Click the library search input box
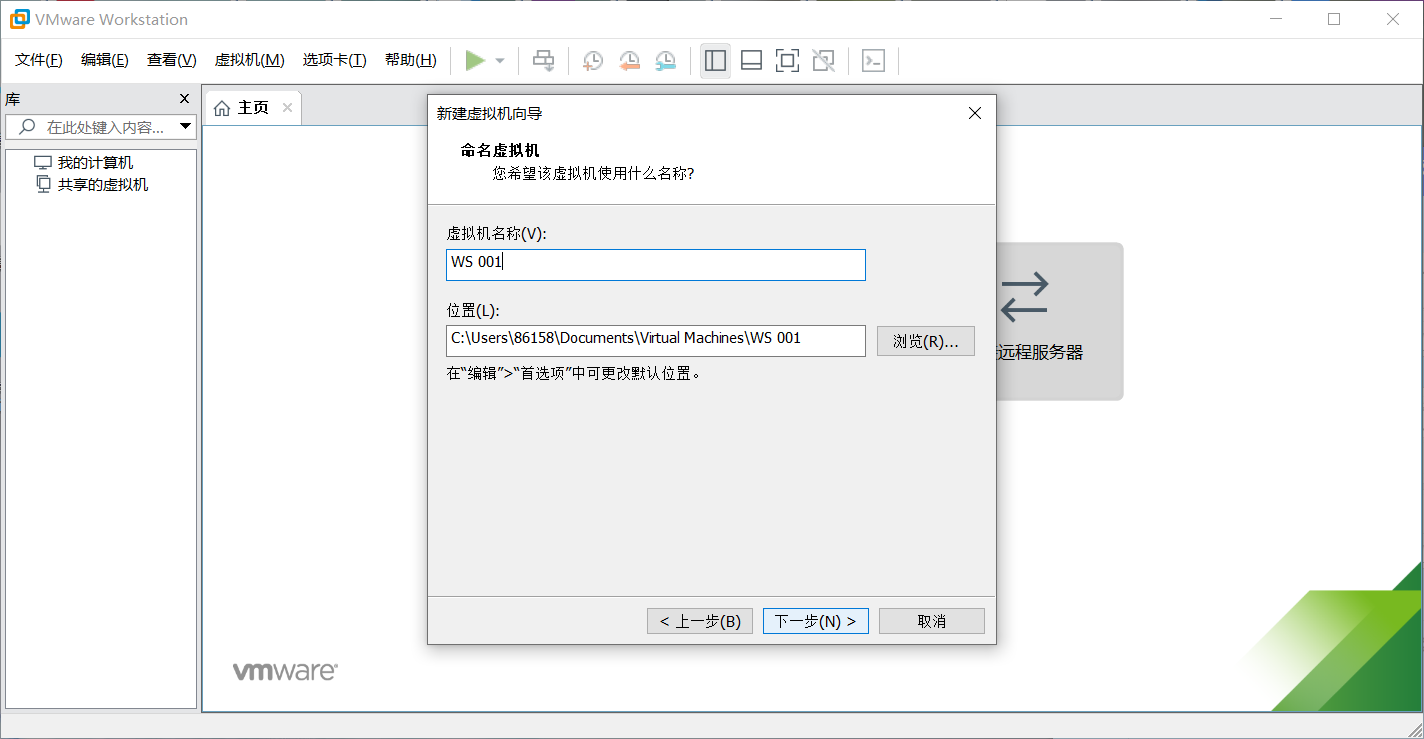The width and height of the screenshot is (1424, 739). pyautogui.click(x=100, y=127)
